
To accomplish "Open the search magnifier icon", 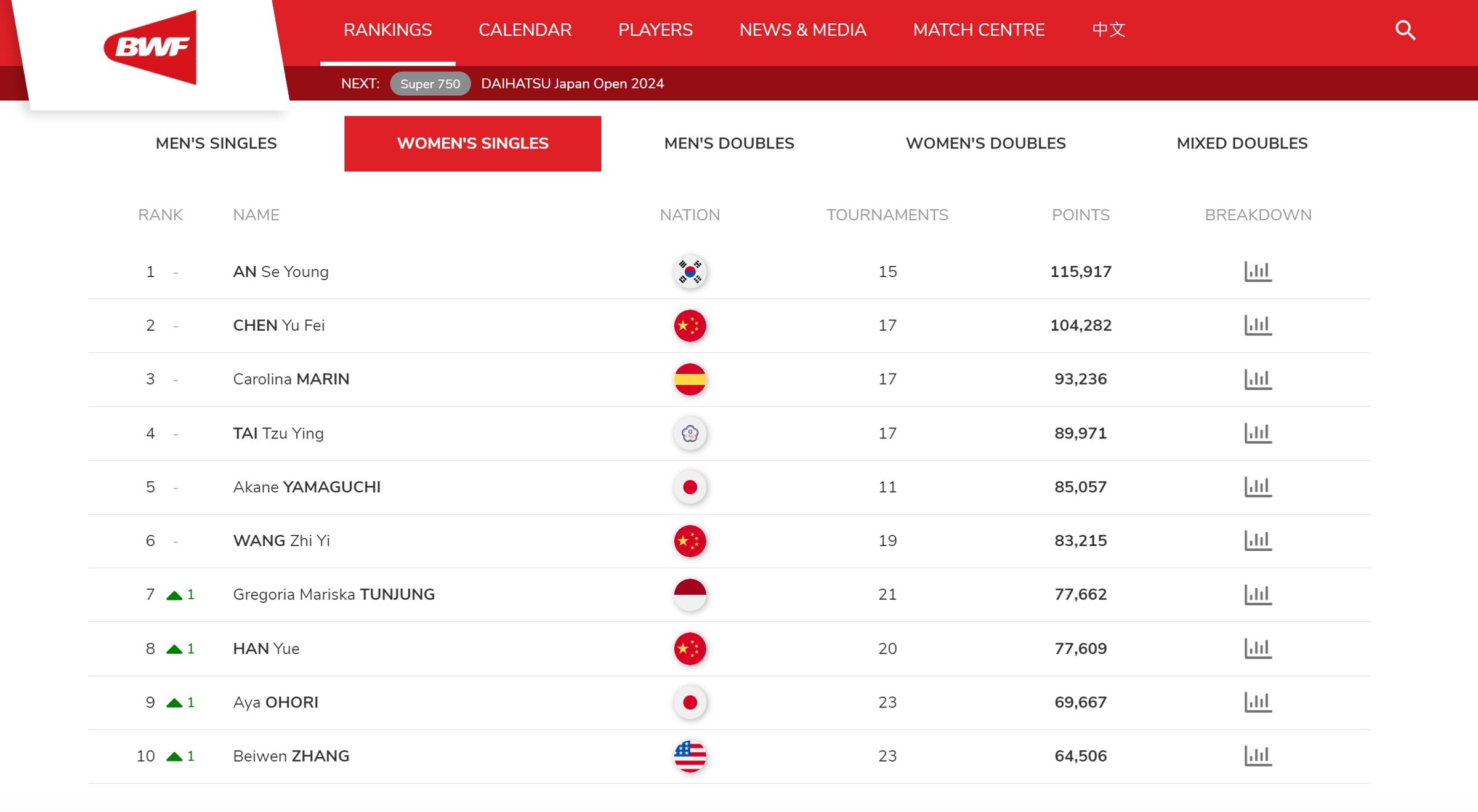I will point(1405,30).
